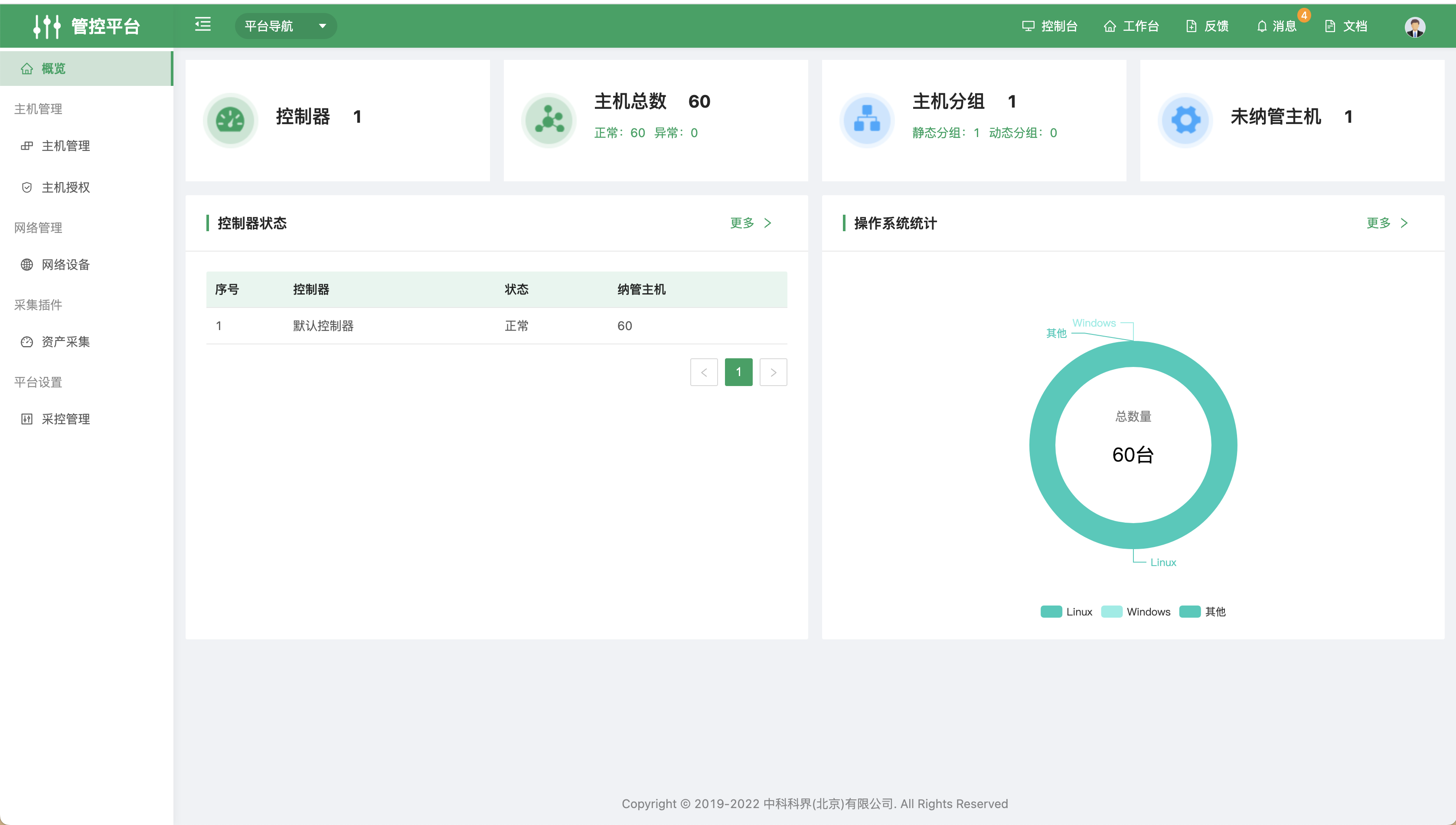Open 采控管理 settings item
Image resolution: width=1456 pixels, height=825 pixels.
click(x=86, y=419)
